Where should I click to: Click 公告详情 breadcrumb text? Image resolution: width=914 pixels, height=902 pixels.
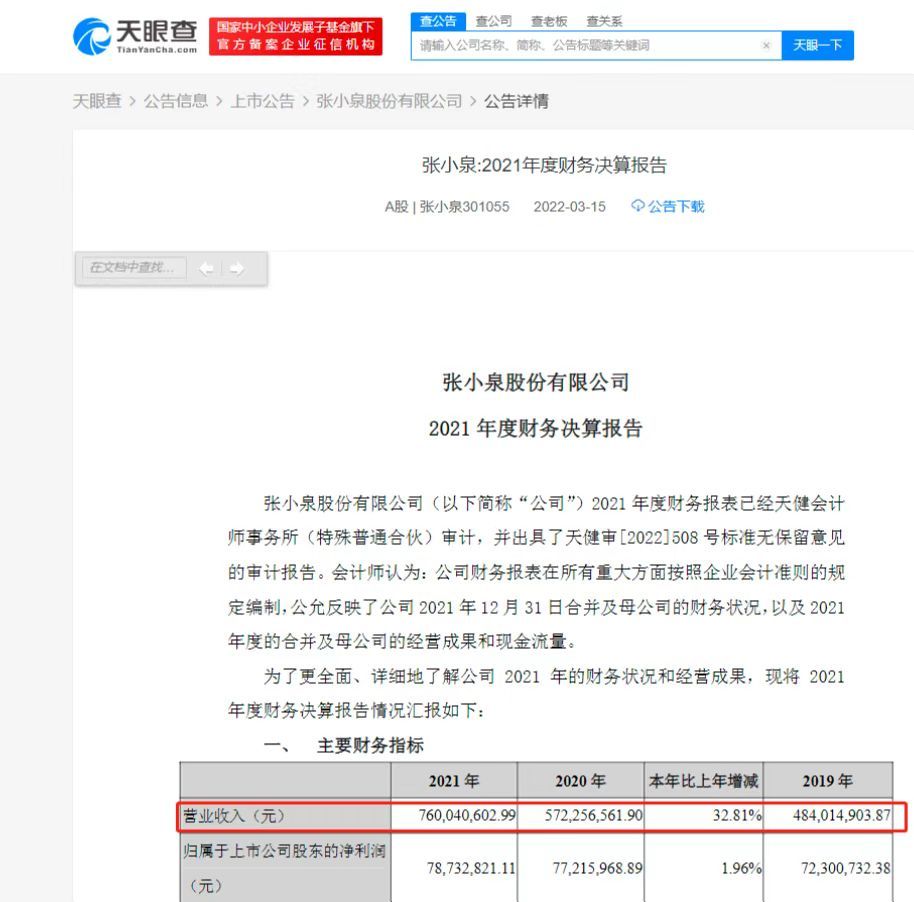tap(516, 101)
